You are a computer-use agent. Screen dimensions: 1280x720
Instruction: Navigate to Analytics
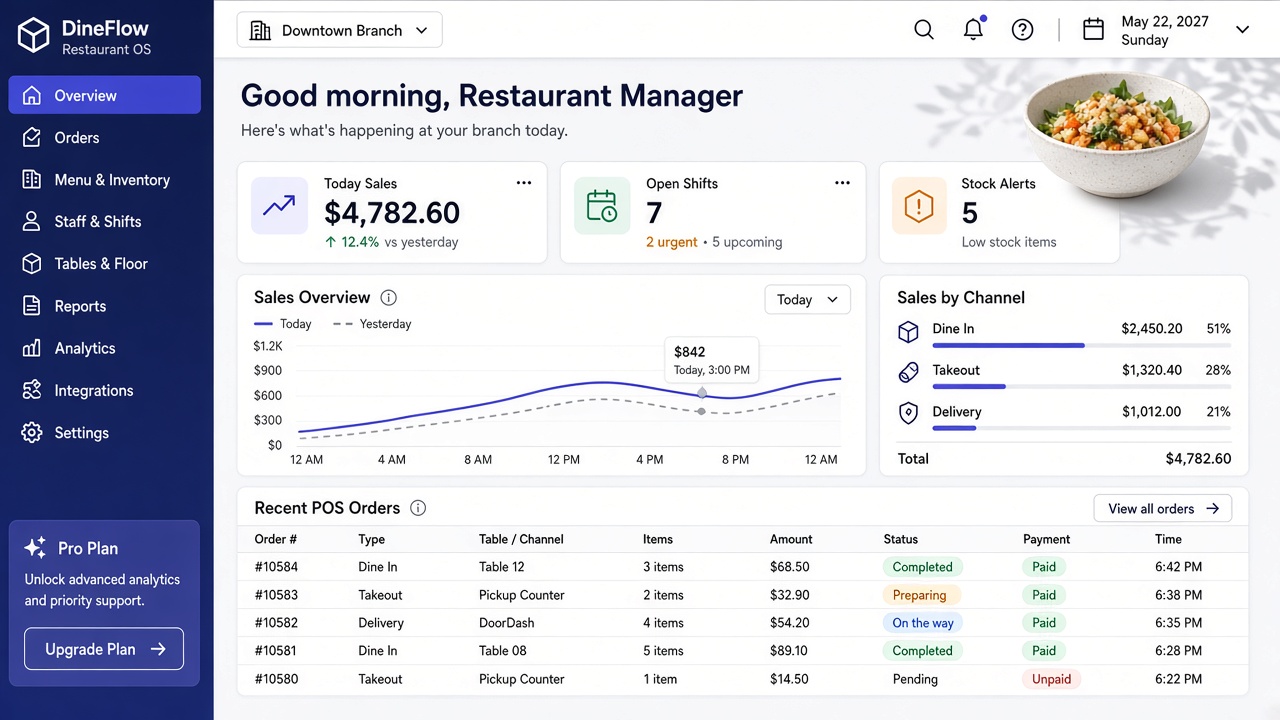click(105, 348)
